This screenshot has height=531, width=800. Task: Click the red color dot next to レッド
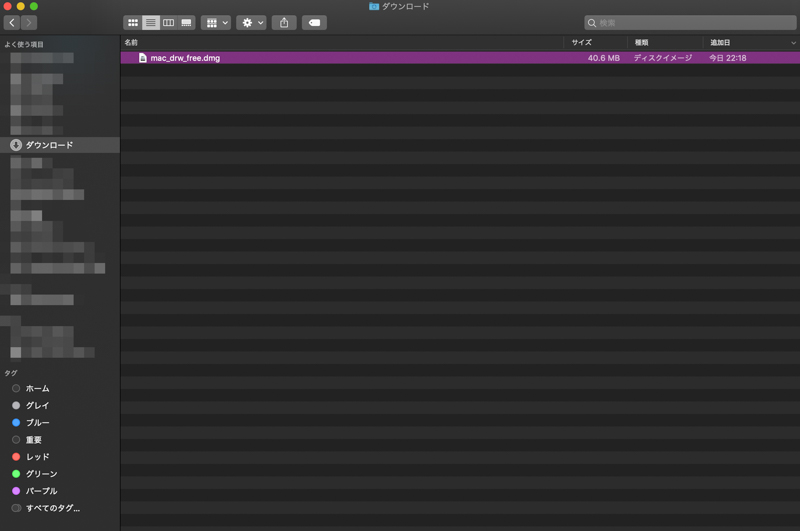click(16, 457)
